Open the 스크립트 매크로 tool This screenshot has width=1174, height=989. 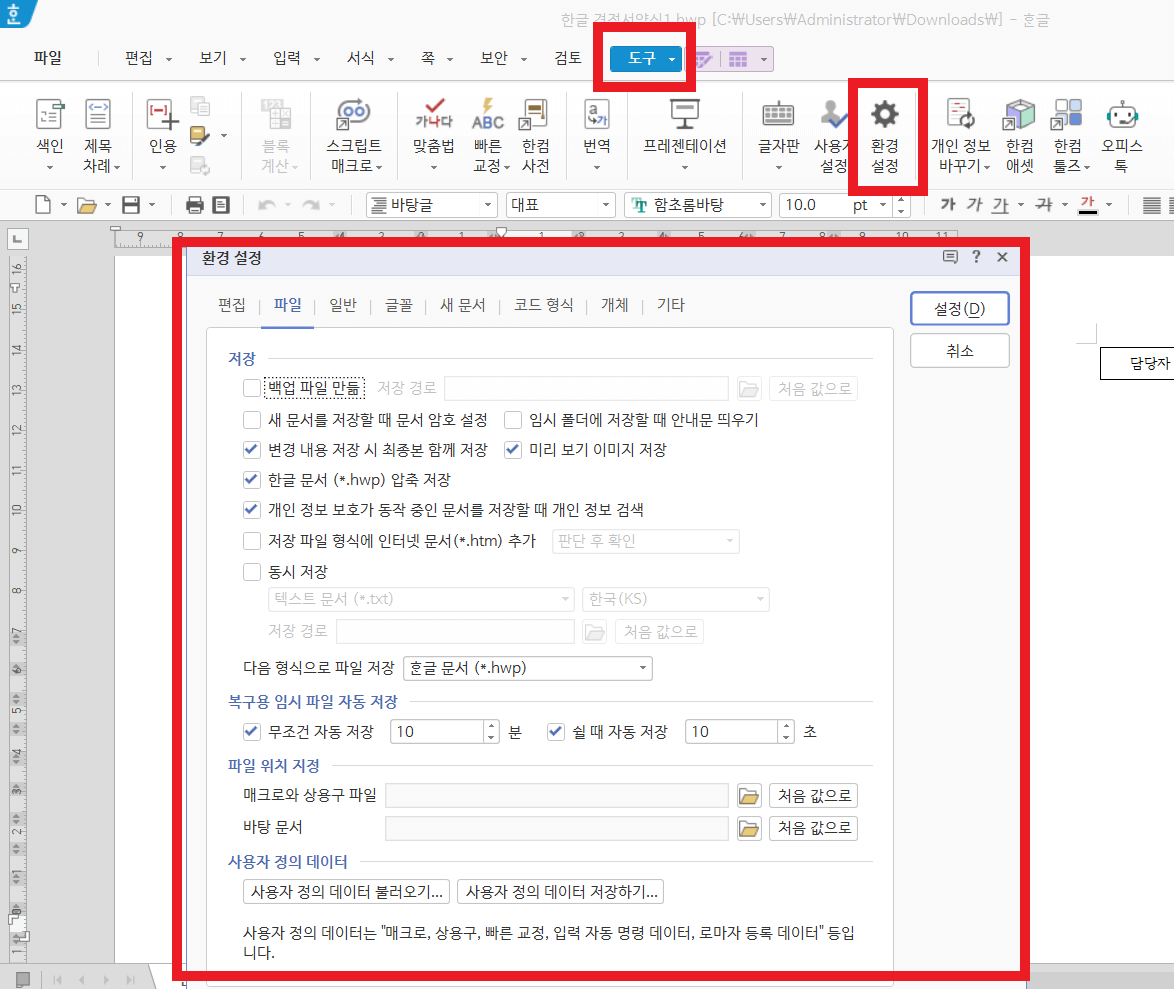coord(353,135)
